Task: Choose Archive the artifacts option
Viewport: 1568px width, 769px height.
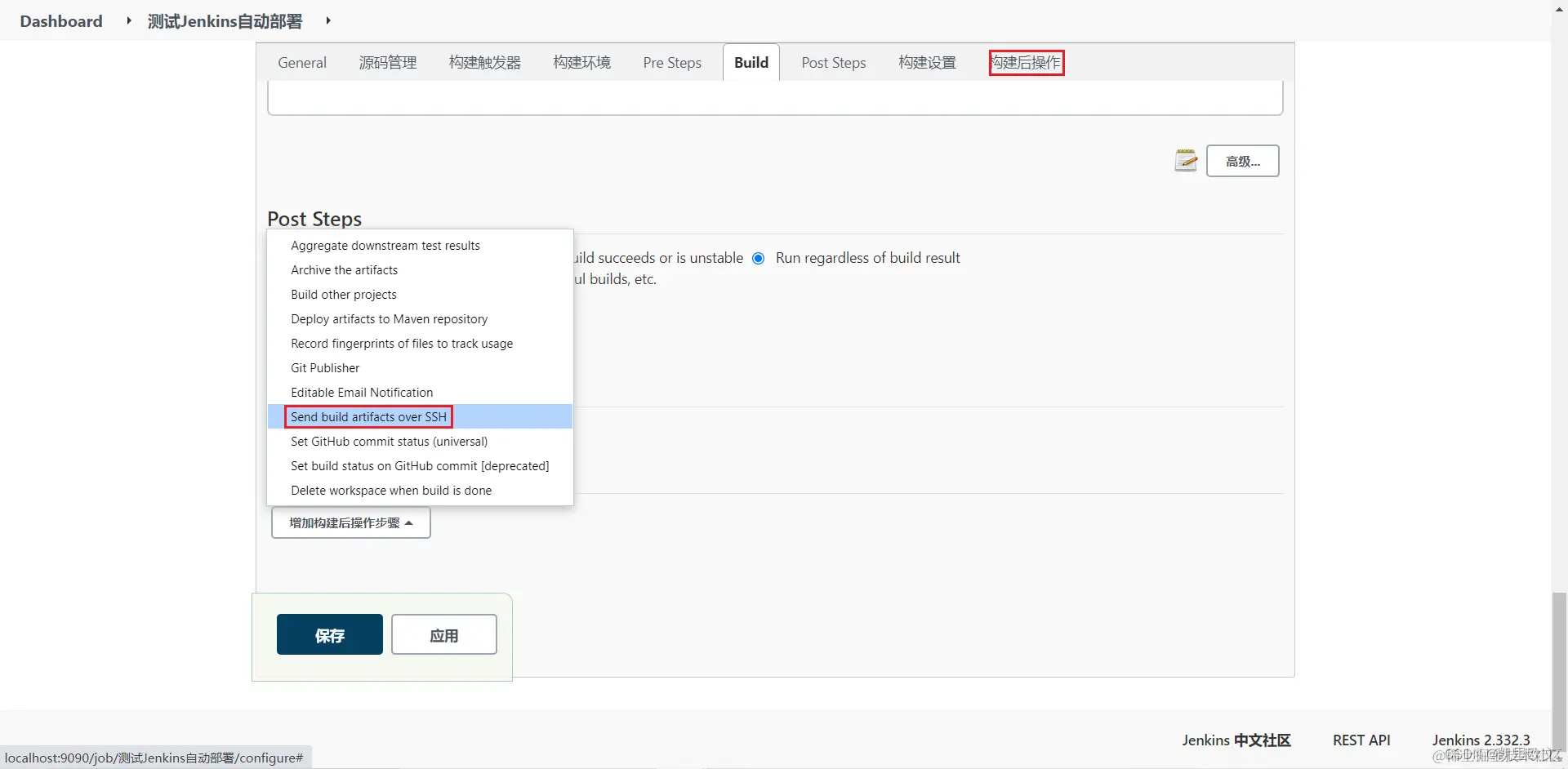Action: tap(344, 269)
